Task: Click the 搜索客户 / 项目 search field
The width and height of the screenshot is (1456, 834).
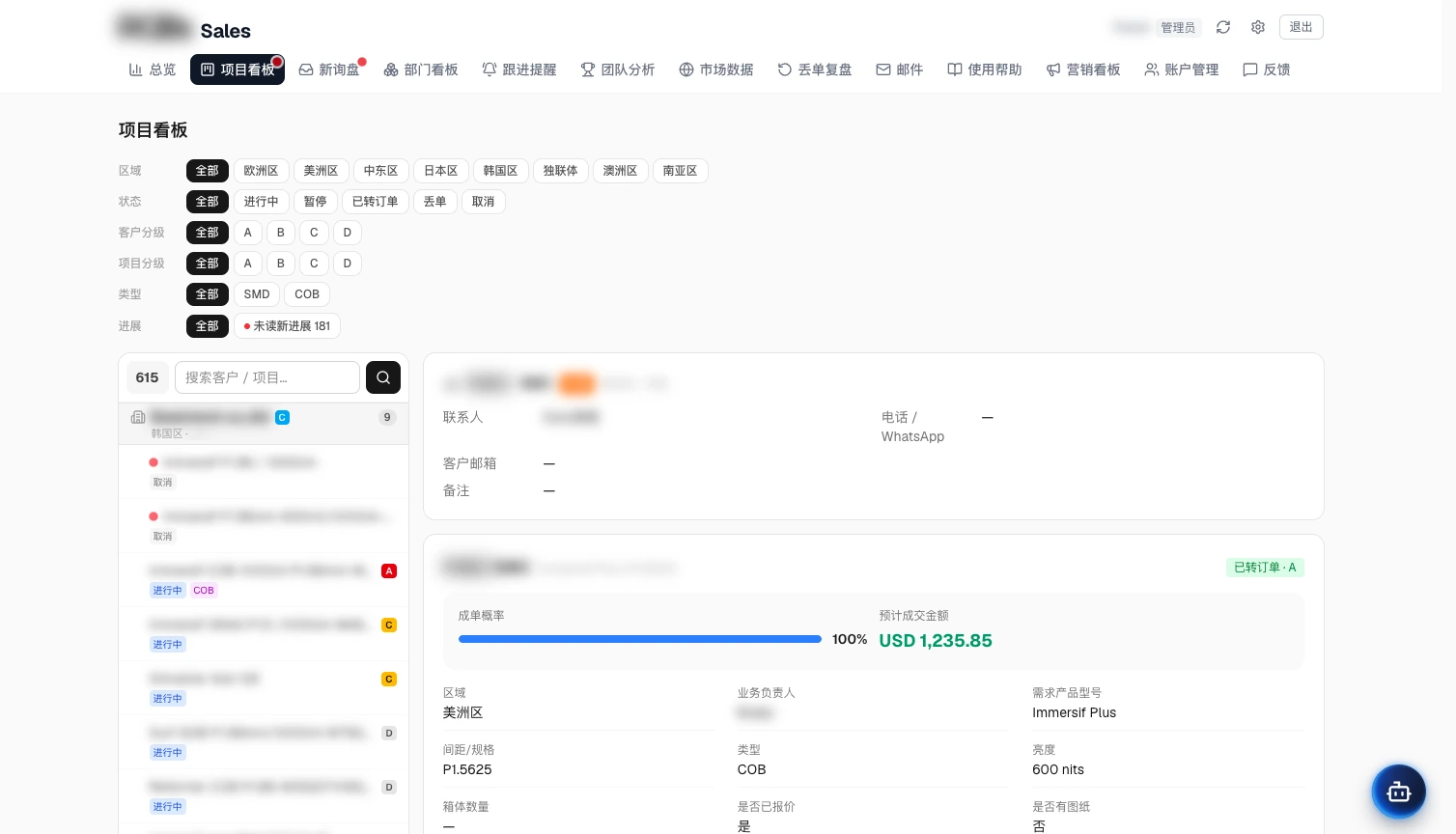Action: click(267, 377)
